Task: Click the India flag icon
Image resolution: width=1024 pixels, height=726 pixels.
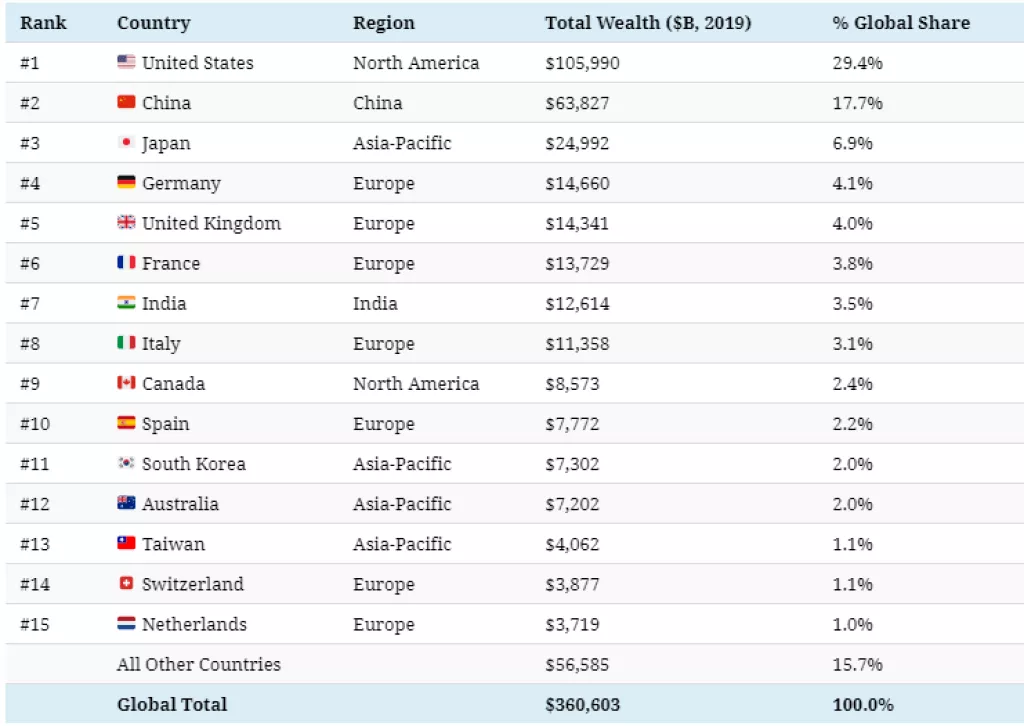Action: pos(126,303)
